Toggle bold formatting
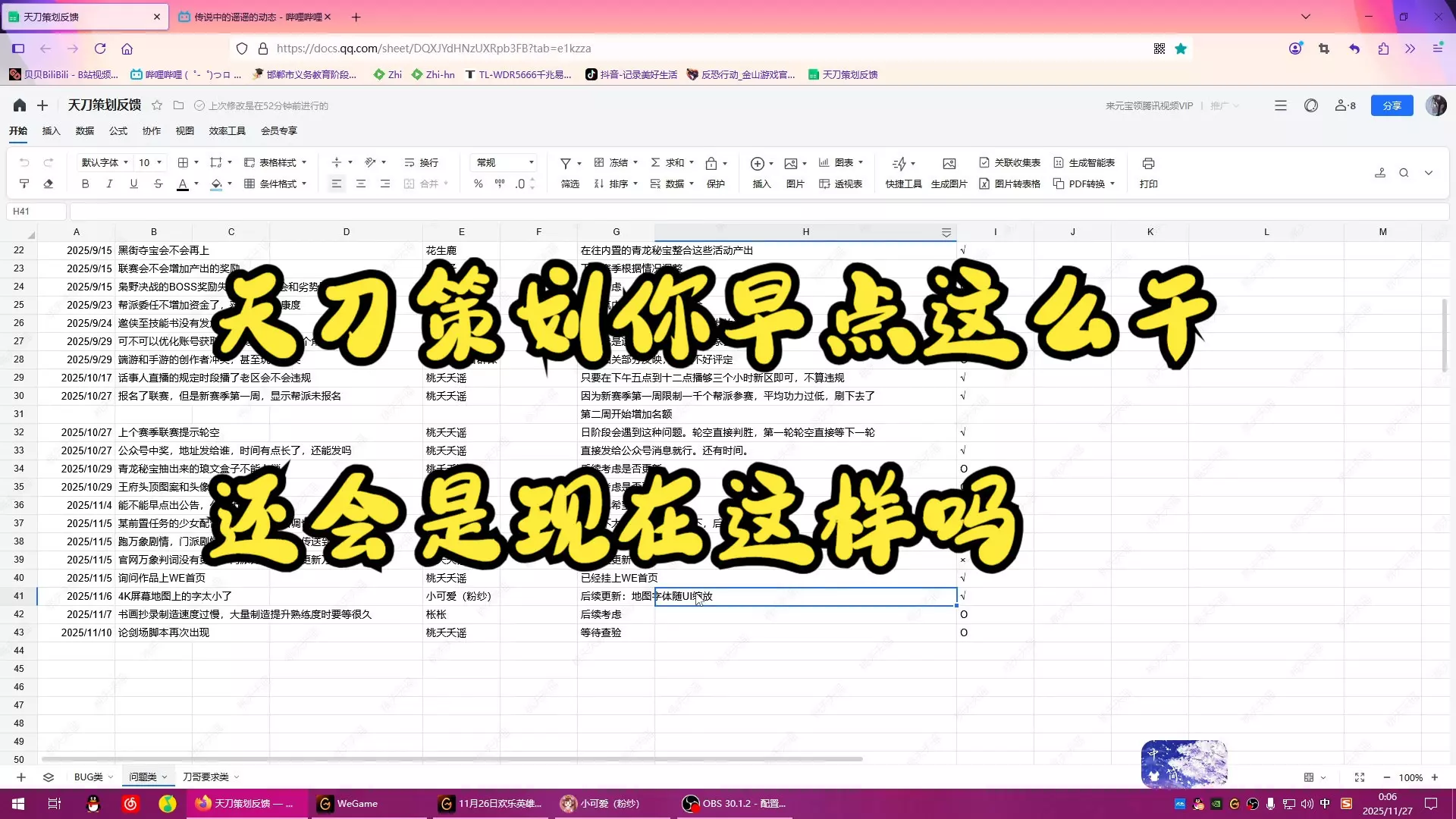Image resolution: width=1456 pixels, height=819 pixels. click(85, 184)
